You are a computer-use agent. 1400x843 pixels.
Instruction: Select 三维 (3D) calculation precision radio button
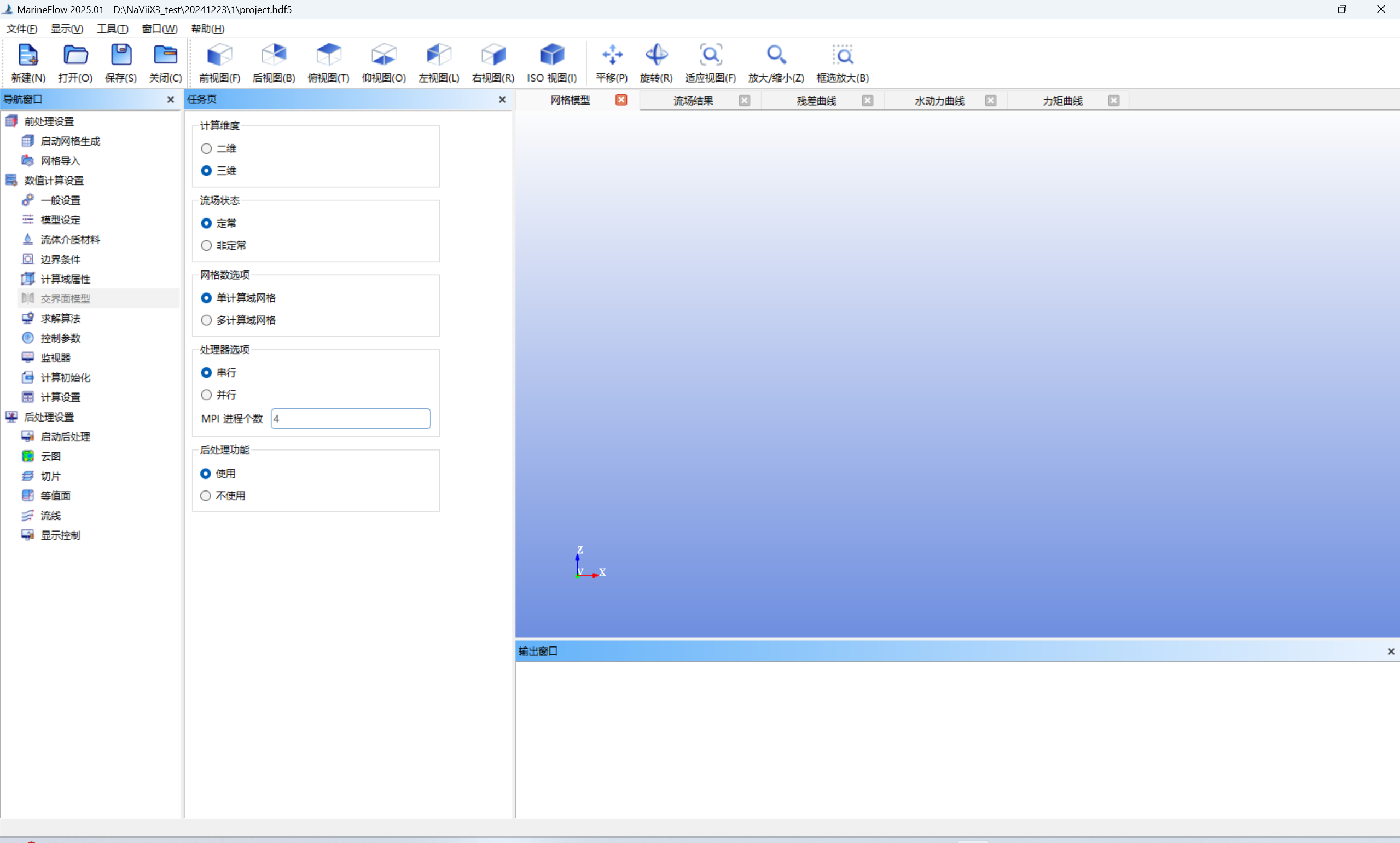click(x=207, y=170)
